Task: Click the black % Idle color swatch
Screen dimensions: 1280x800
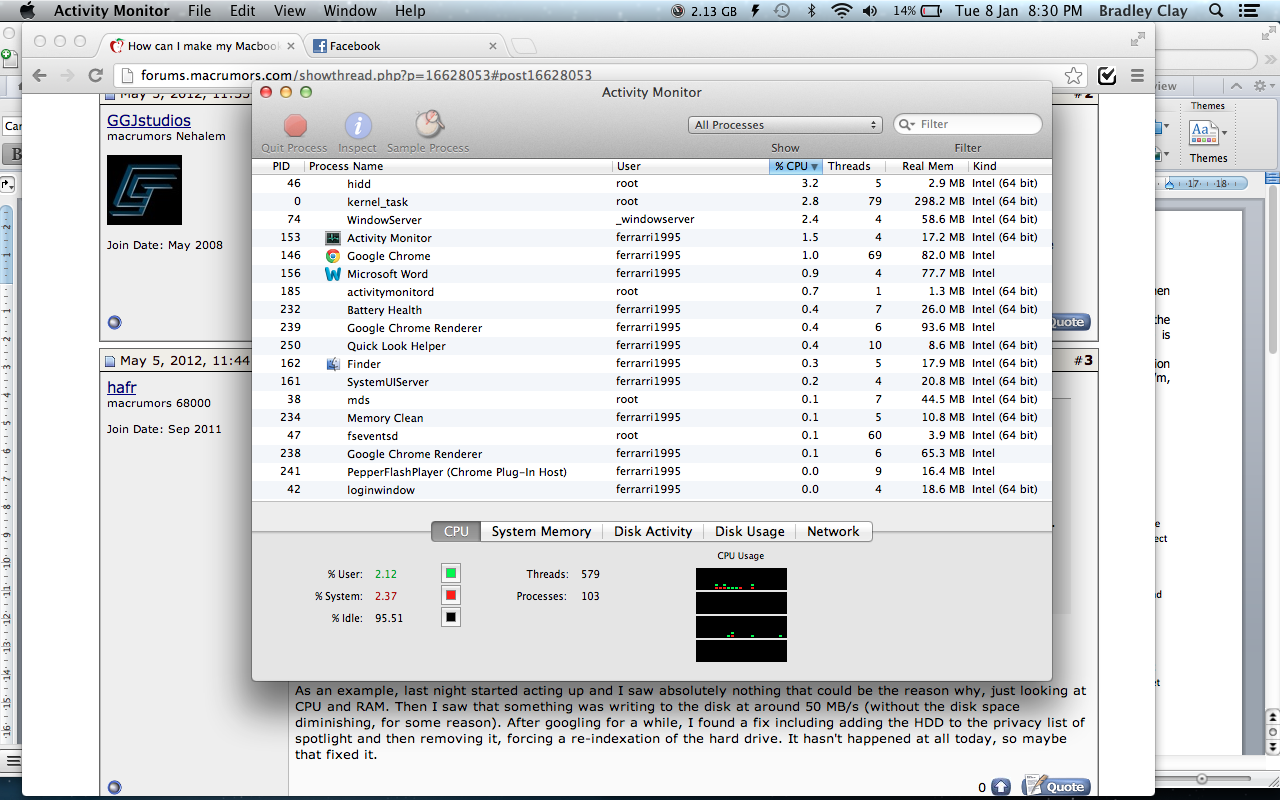Action: (x=451, y=617)
